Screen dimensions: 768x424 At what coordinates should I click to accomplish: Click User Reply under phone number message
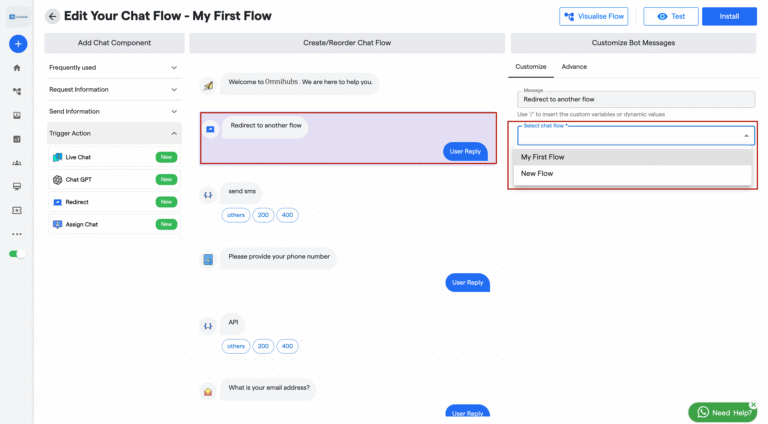tap(467, 283)
